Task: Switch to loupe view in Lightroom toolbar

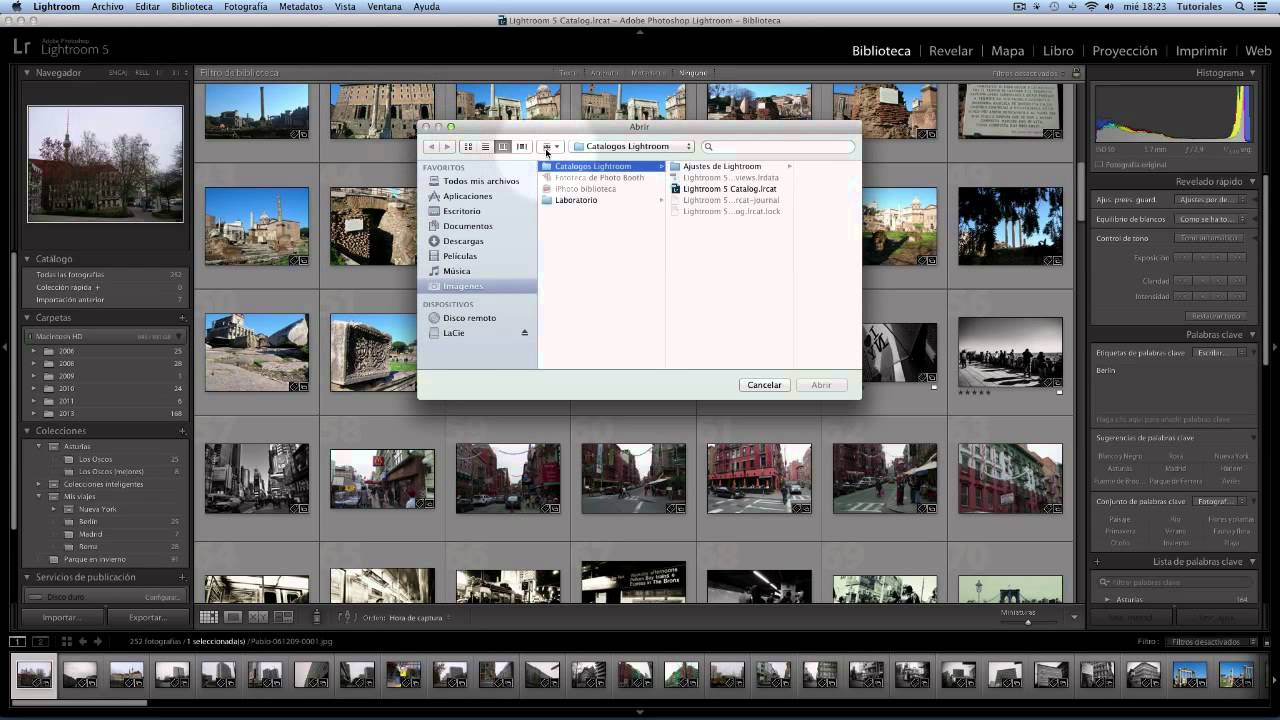Action: tap(233, 617)
